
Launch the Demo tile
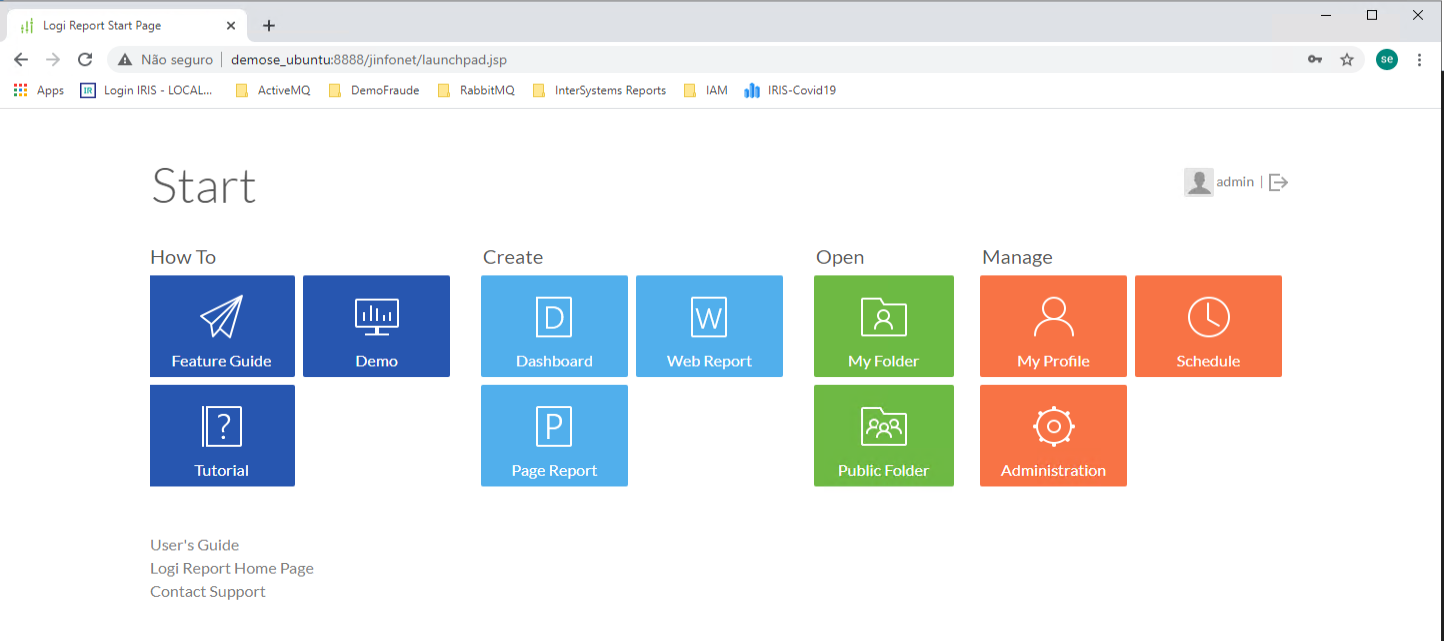click(376, 326)
